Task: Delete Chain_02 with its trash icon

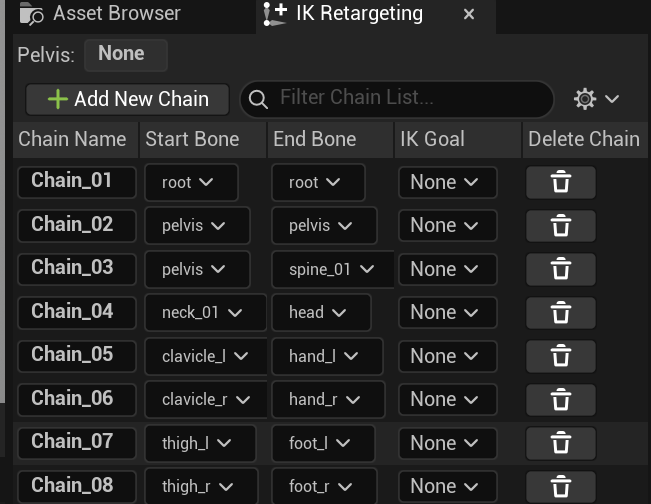Action: [x=560, y=226]
